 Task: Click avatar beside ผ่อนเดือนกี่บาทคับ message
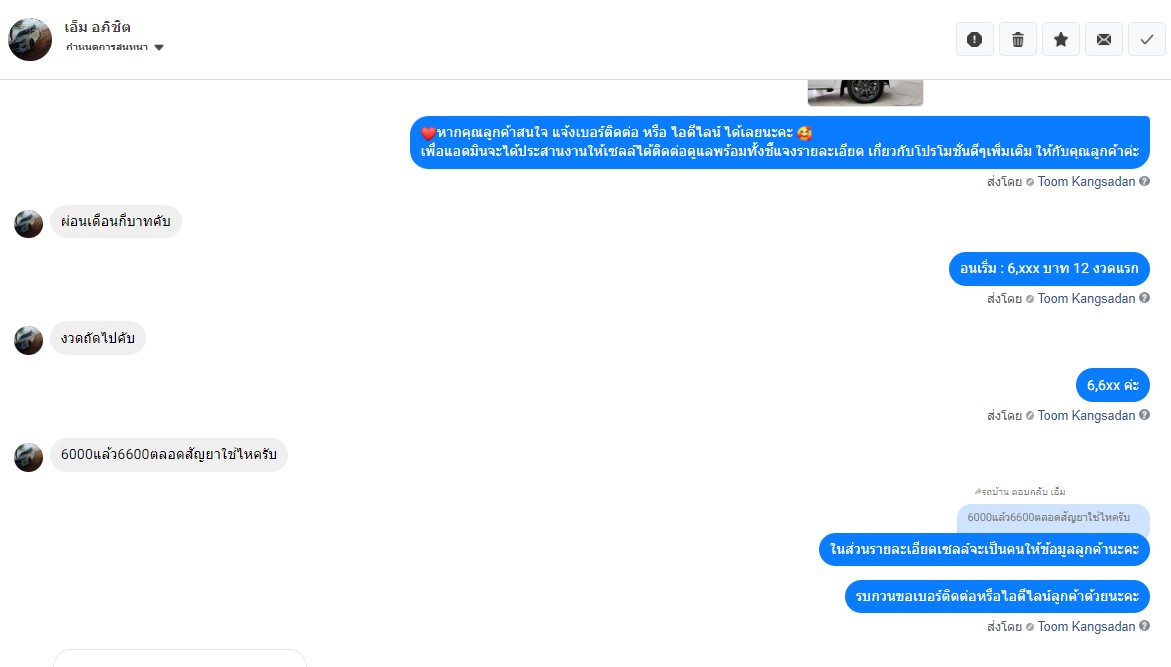tap(28, 223)
